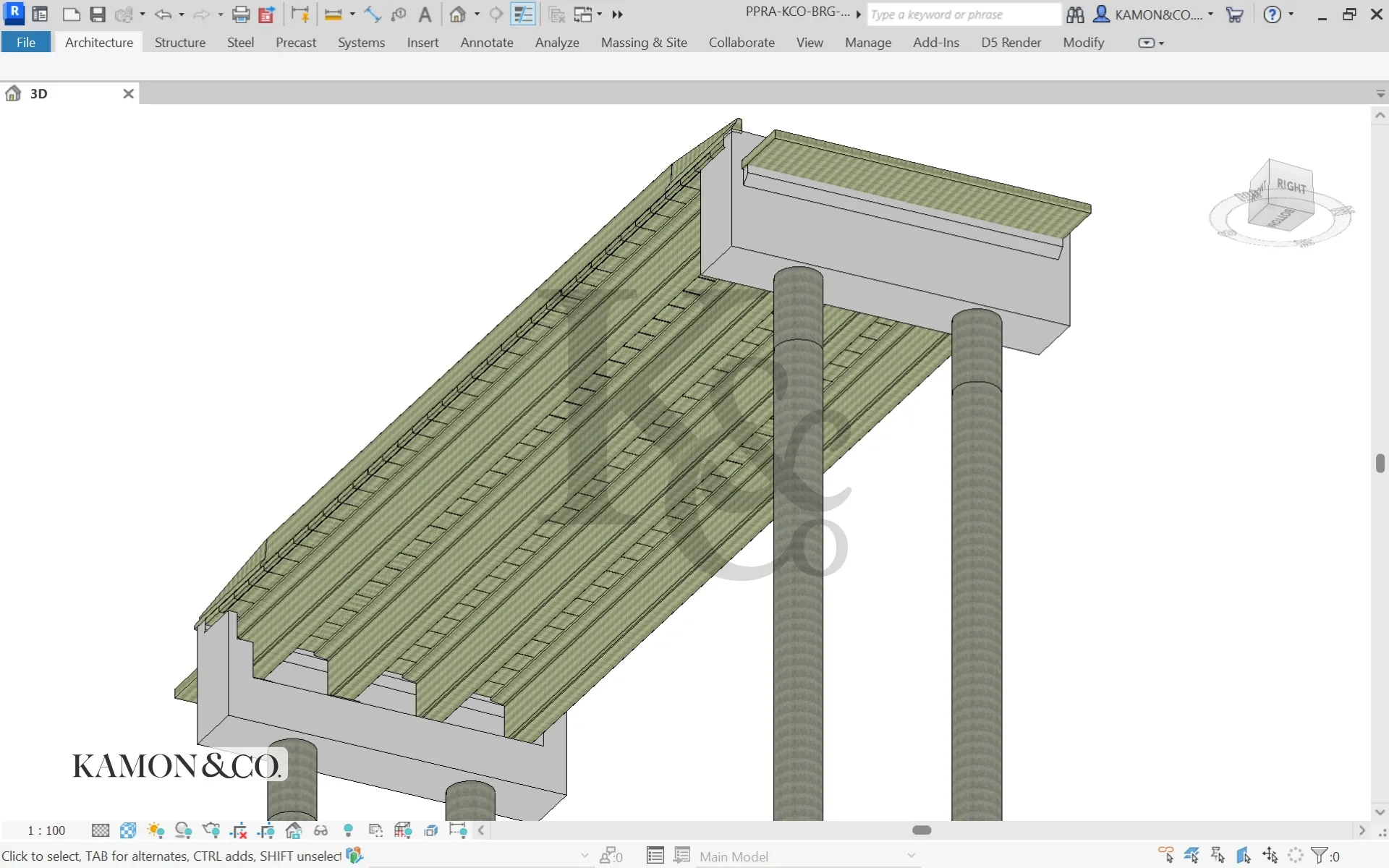
Task: Toggle Show Analytical Model
Action: click(x=403, y=830)
